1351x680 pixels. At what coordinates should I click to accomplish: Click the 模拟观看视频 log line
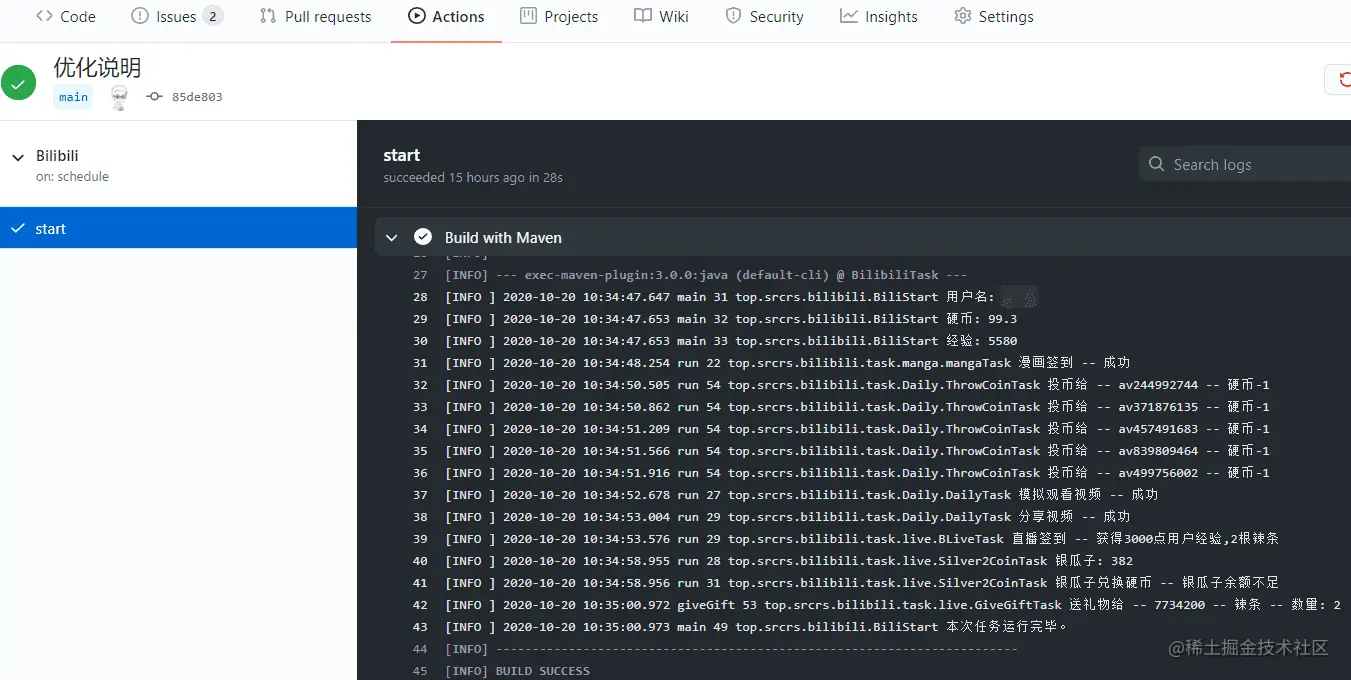point(801,495)
